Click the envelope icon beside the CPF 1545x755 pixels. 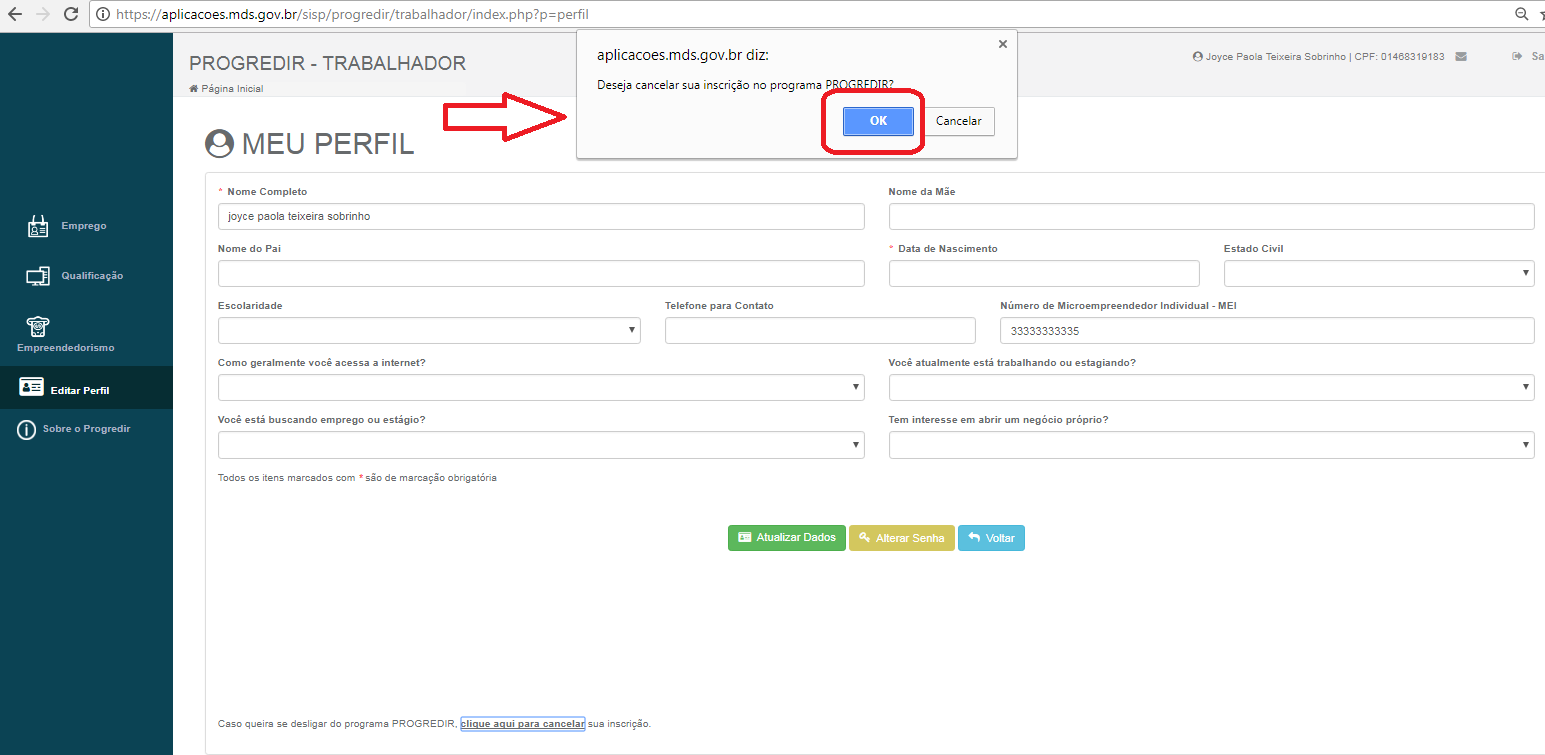pyautogui.click(x=1461, y=57)
